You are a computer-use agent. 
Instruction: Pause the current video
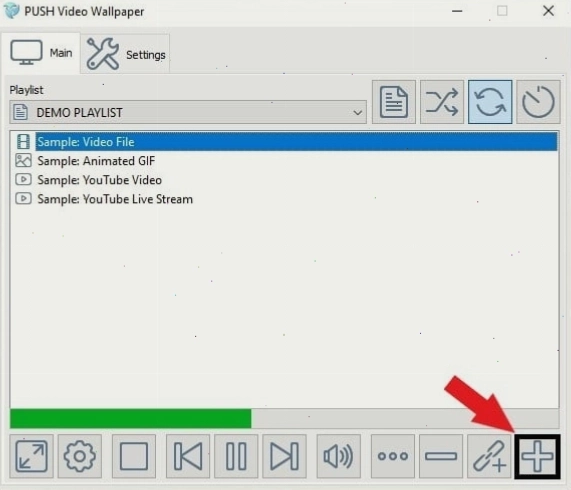[x=236, y=456]
